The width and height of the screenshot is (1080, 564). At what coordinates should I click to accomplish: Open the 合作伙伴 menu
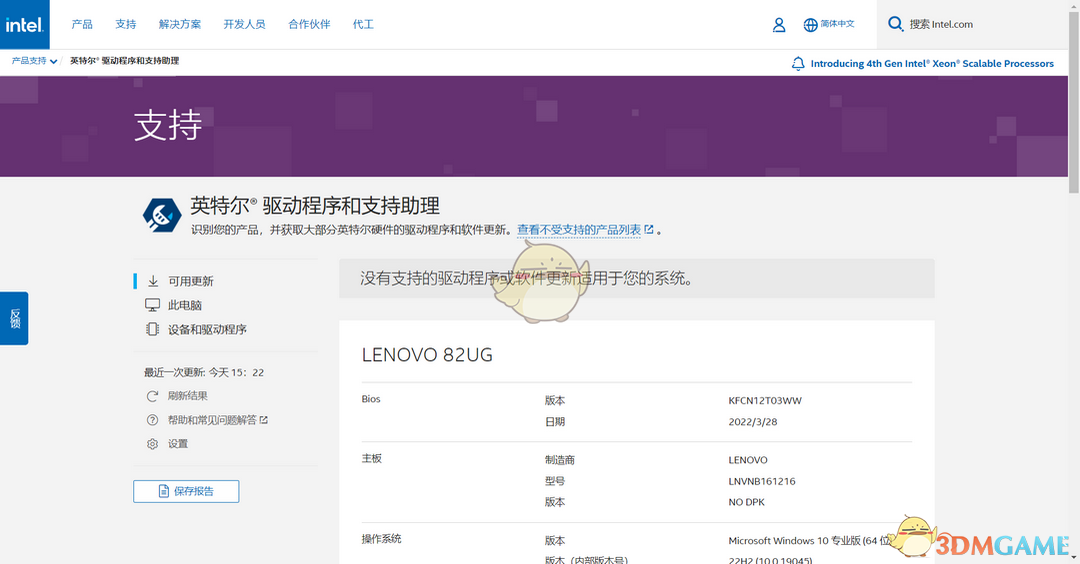309,24
